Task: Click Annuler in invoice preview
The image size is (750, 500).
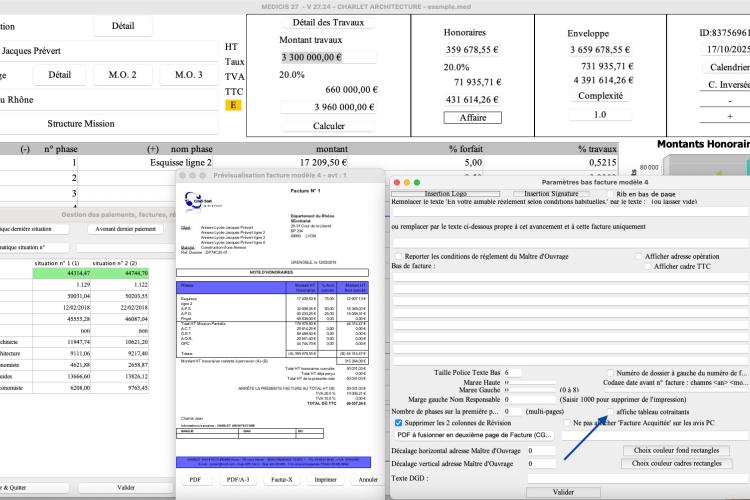Action: pos(368,479)
